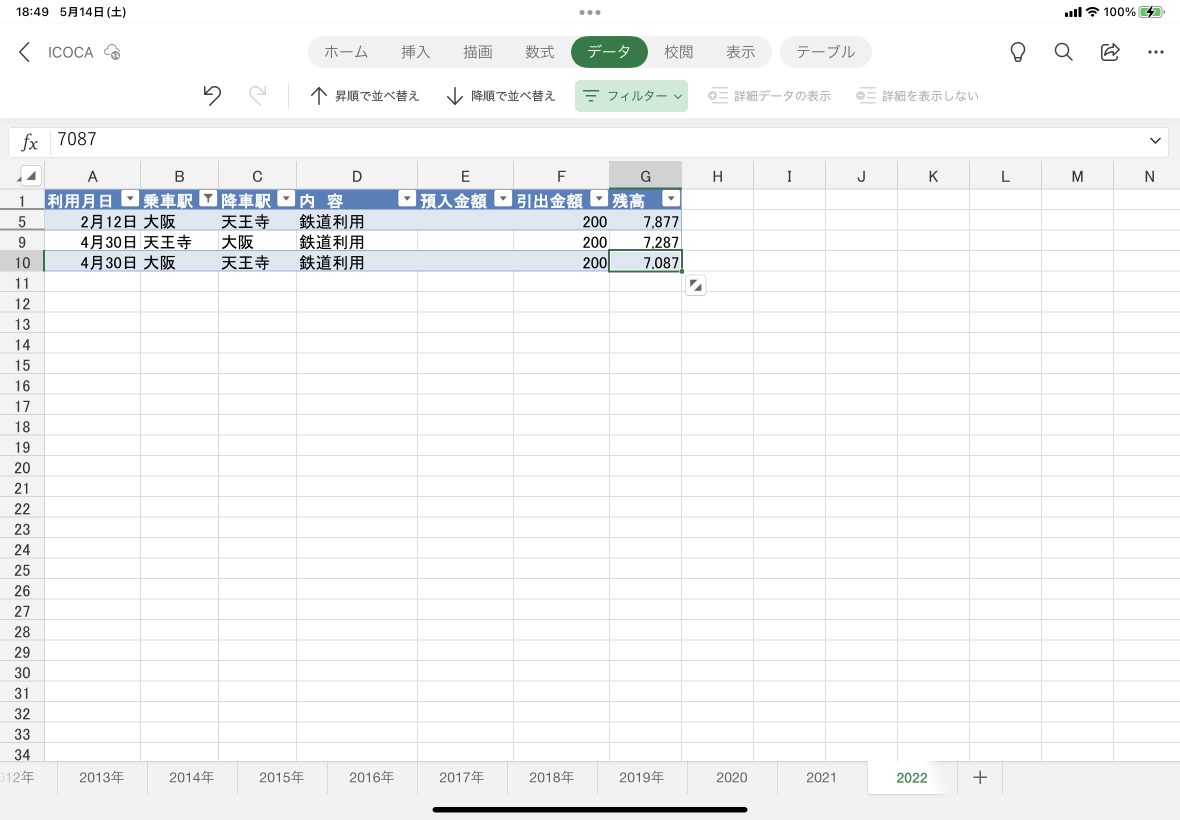The height and width of the screenshot is (820, 1180).
Task: Select cell with 7,287 balance
Action: (646, 241)
